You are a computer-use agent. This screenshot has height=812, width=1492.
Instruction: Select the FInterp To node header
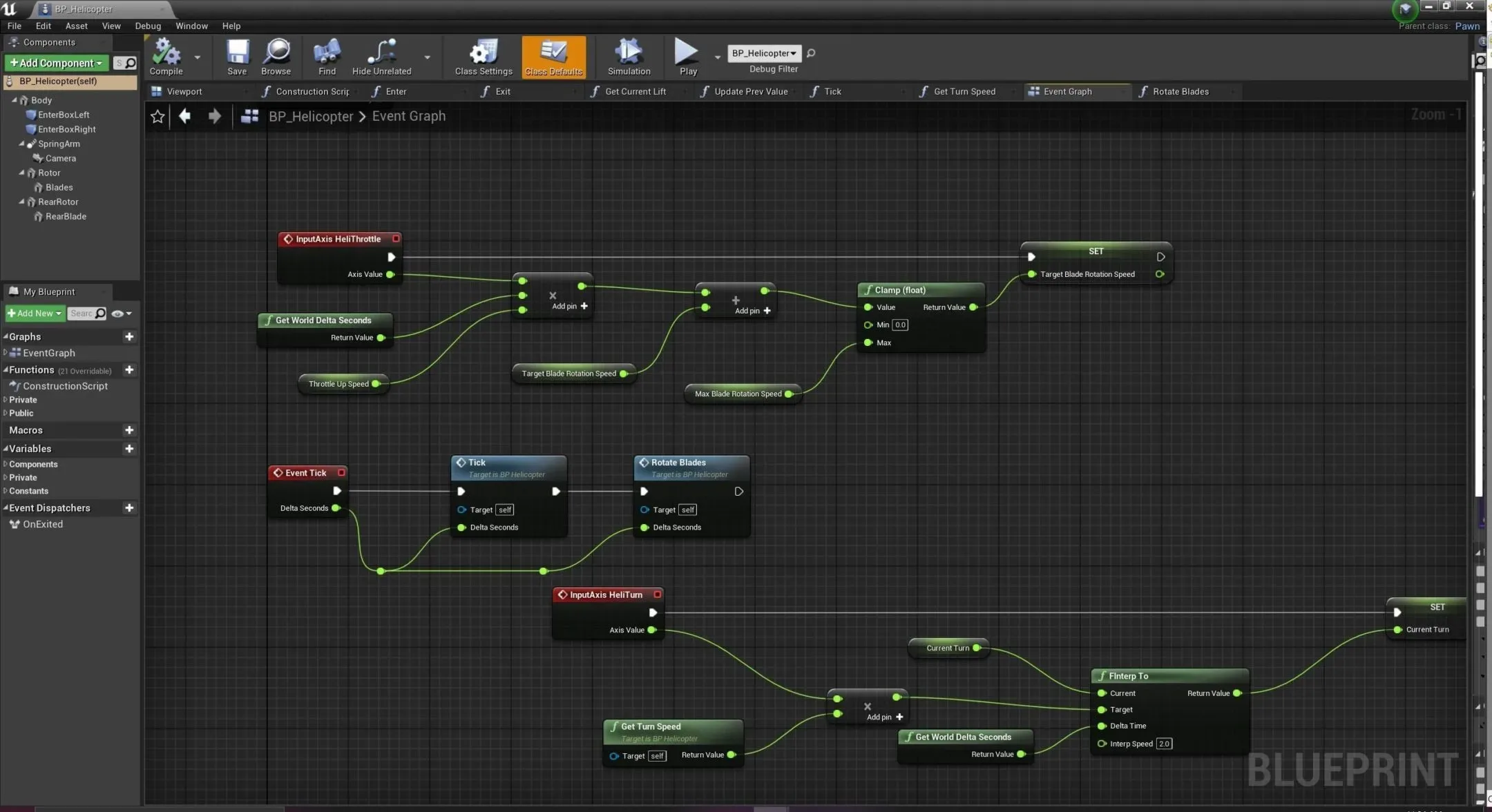pyautogui.click(x=1170, y=676)
